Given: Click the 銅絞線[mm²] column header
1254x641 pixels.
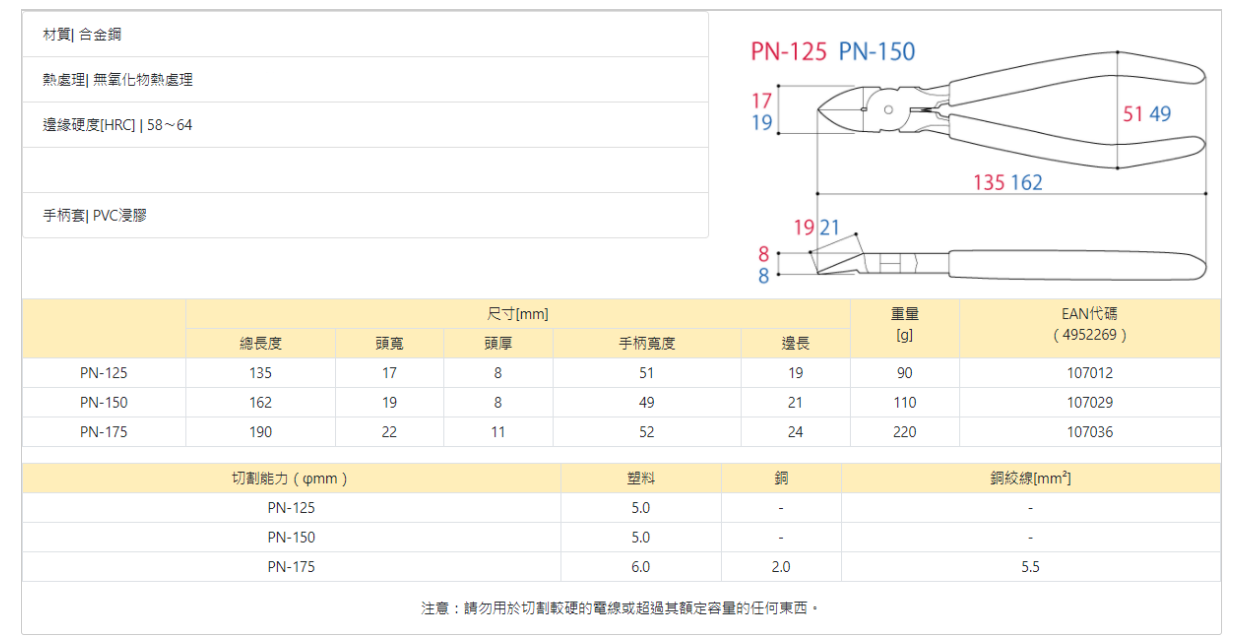Looking at the screenshot, I should [1030, 478].
